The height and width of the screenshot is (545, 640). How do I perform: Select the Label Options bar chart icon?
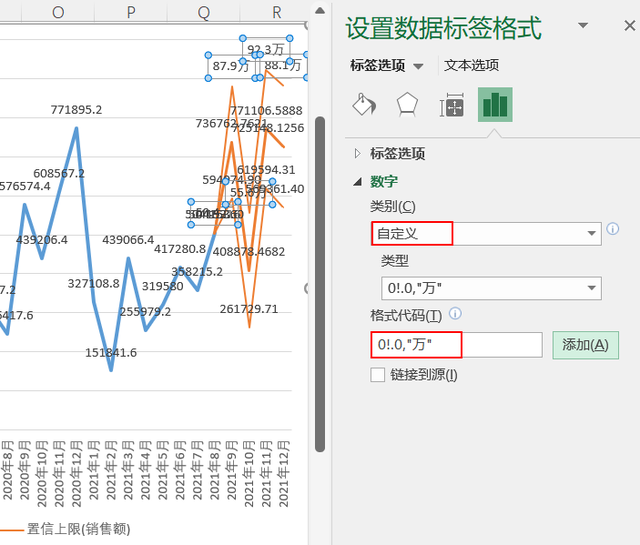pyautogui.click(x=495, y=105)
